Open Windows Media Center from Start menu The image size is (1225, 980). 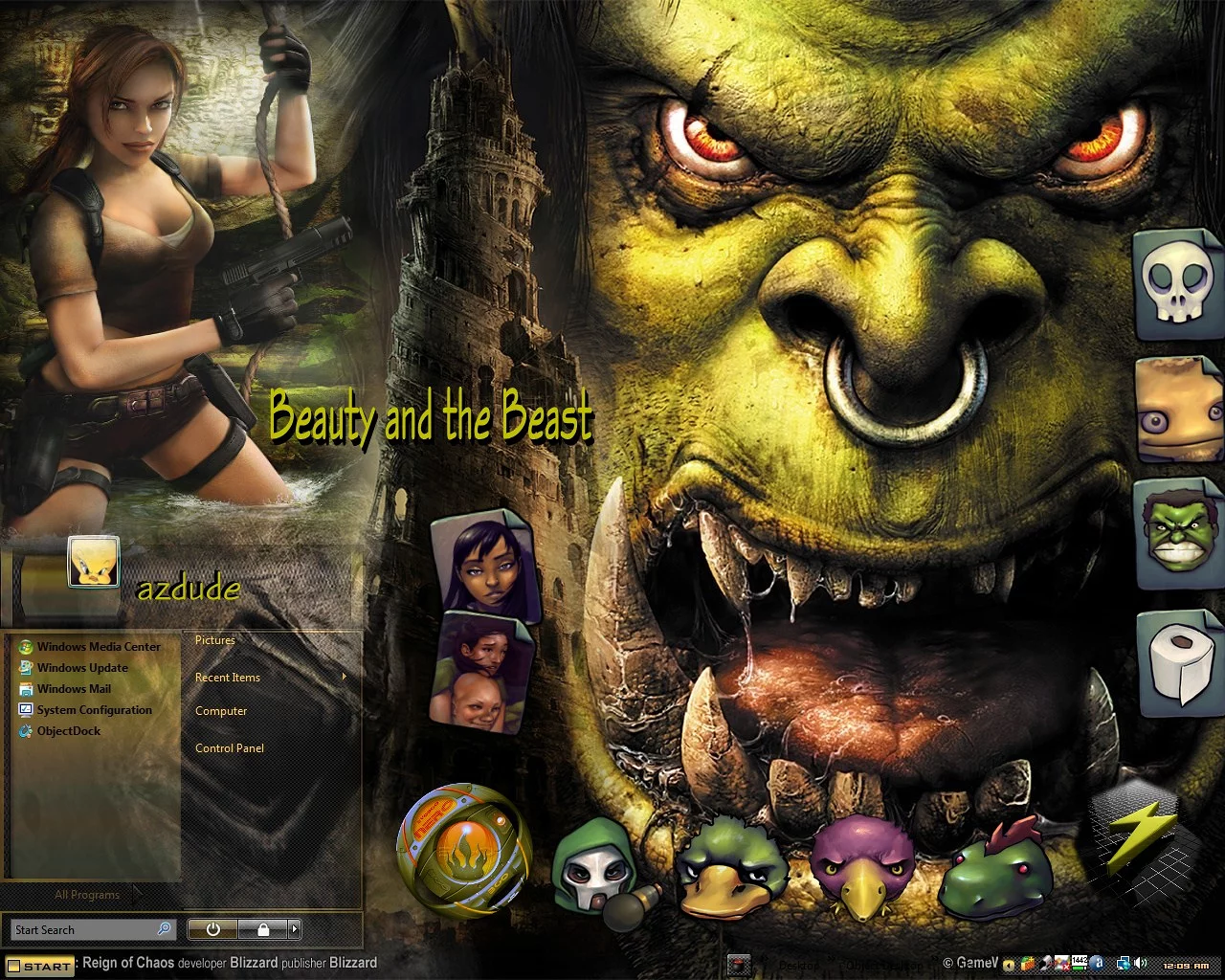click(x=99, y=647)
